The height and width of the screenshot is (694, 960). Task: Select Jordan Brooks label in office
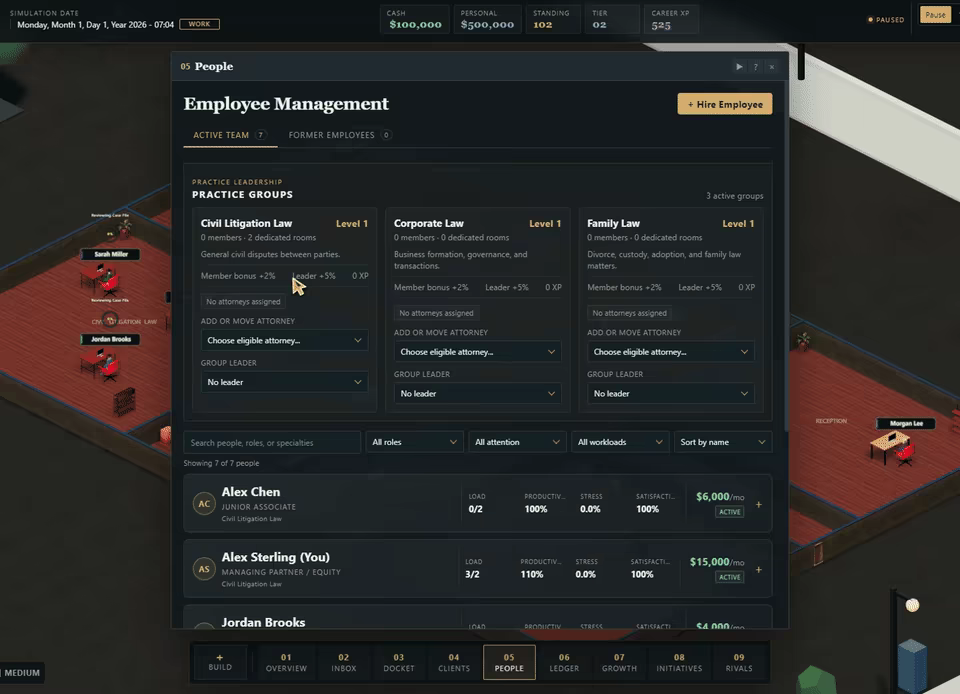tap(111, 339)
